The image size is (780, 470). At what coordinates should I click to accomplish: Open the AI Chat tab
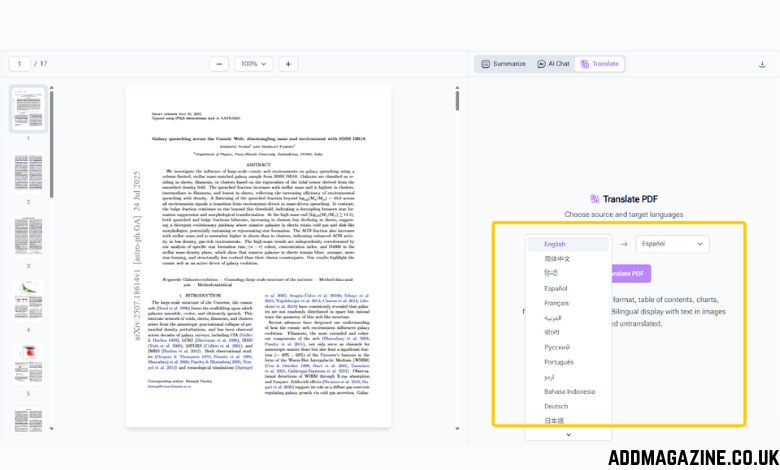click(553, 64)
